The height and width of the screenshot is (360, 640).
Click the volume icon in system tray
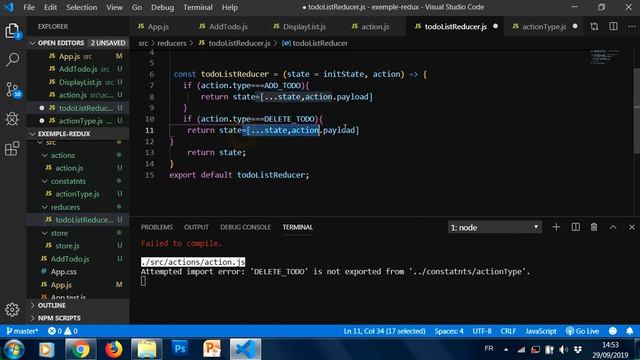(564, 349)
